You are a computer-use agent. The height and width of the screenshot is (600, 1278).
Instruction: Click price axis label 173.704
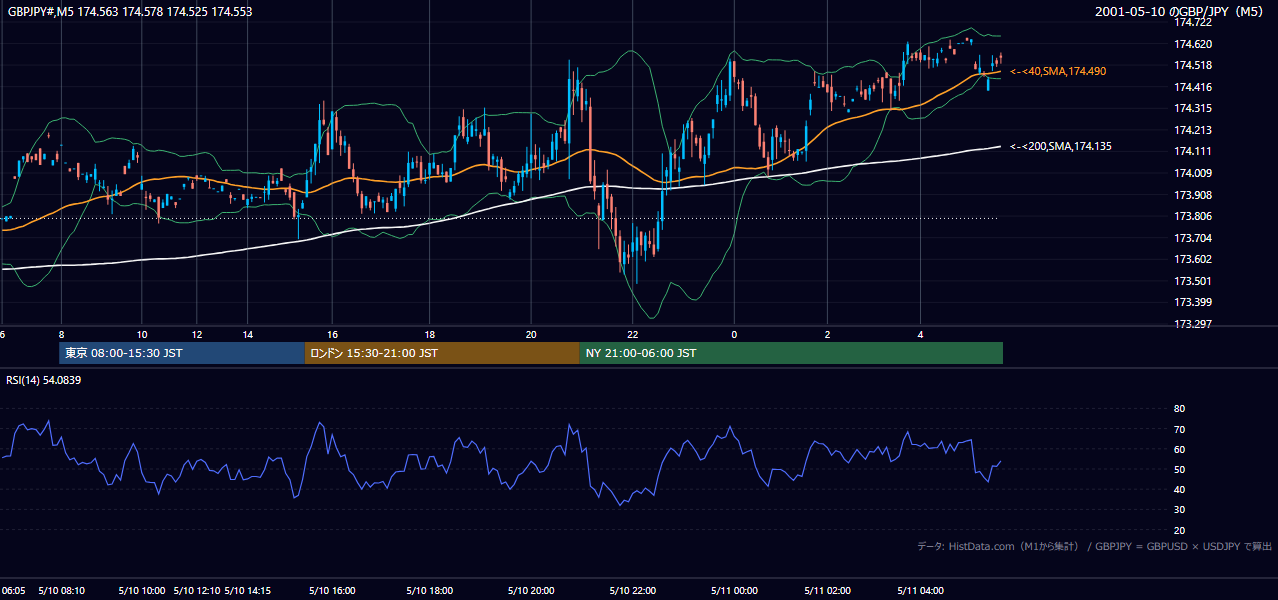click(1193, 238)
